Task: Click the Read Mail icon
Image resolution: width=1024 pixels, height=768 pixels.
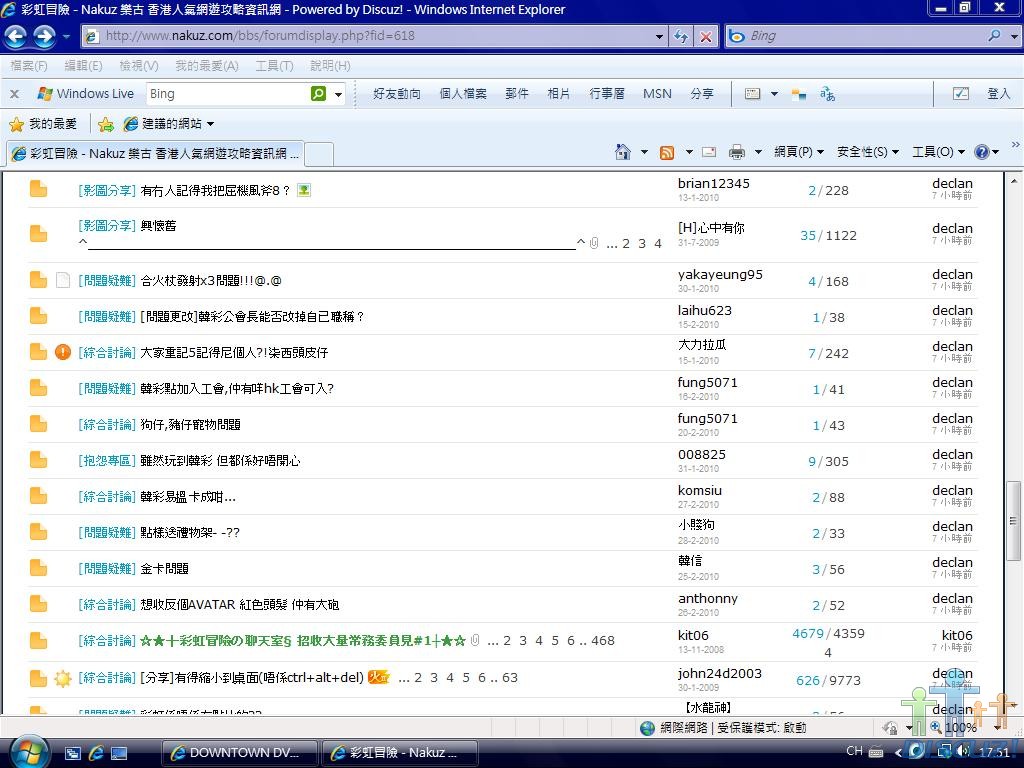Action: tap(709, 152)
